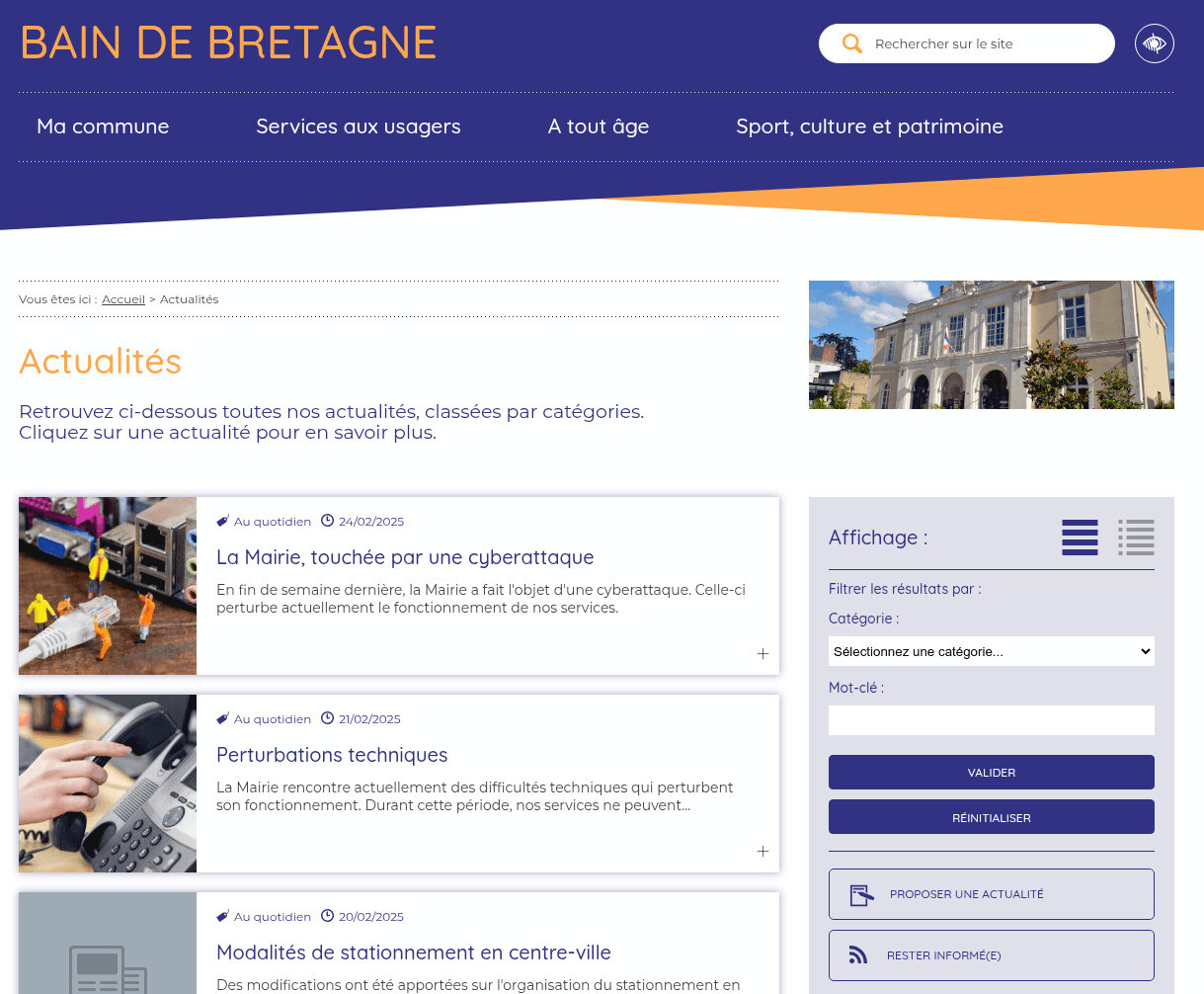Click clock icon beside 20/02/2025
This screenshot has width=1204, height=994.
pyautogui.click(x=327, y=916)
